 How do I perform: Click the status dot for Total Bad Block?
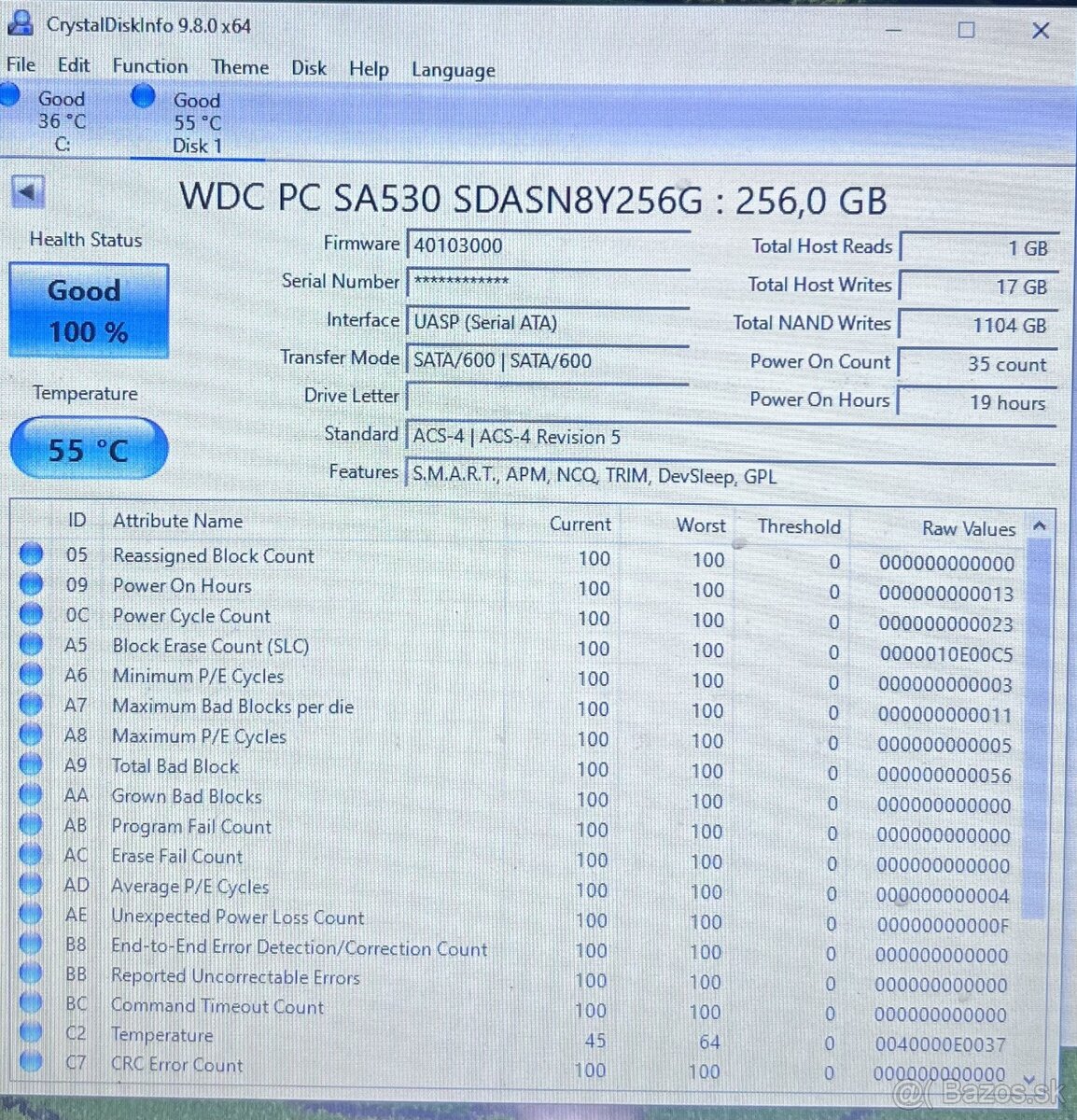32,763
